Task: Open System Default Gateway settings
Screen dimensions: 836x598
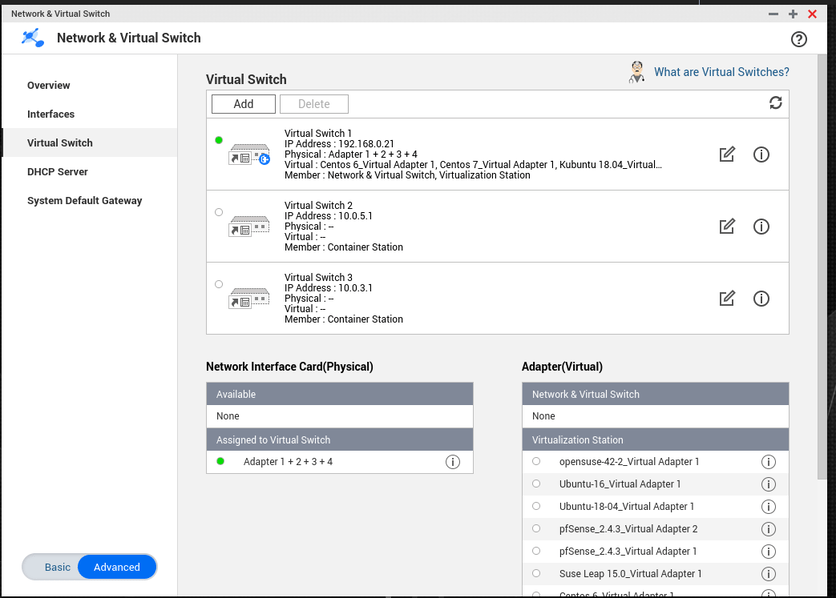Action: 85,201
